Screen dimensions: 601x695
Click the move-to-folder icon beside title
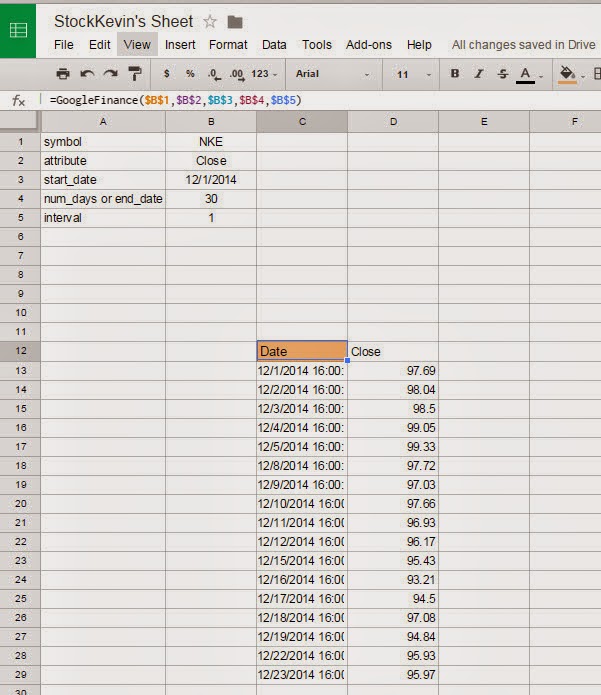tap(235, 21)
